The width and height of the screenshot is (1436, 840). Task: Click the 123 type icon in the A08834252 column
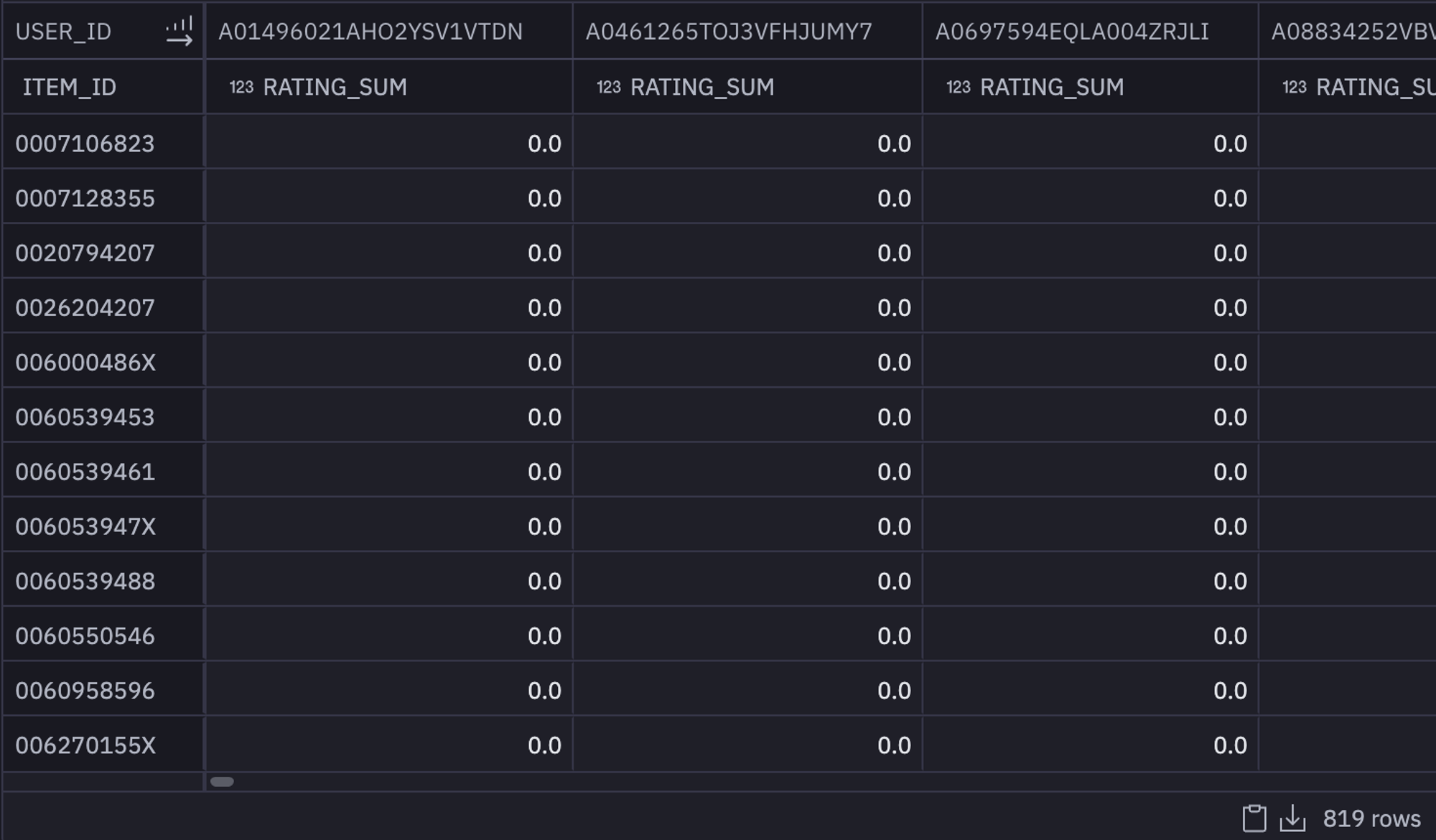[x=1295, y=88]
